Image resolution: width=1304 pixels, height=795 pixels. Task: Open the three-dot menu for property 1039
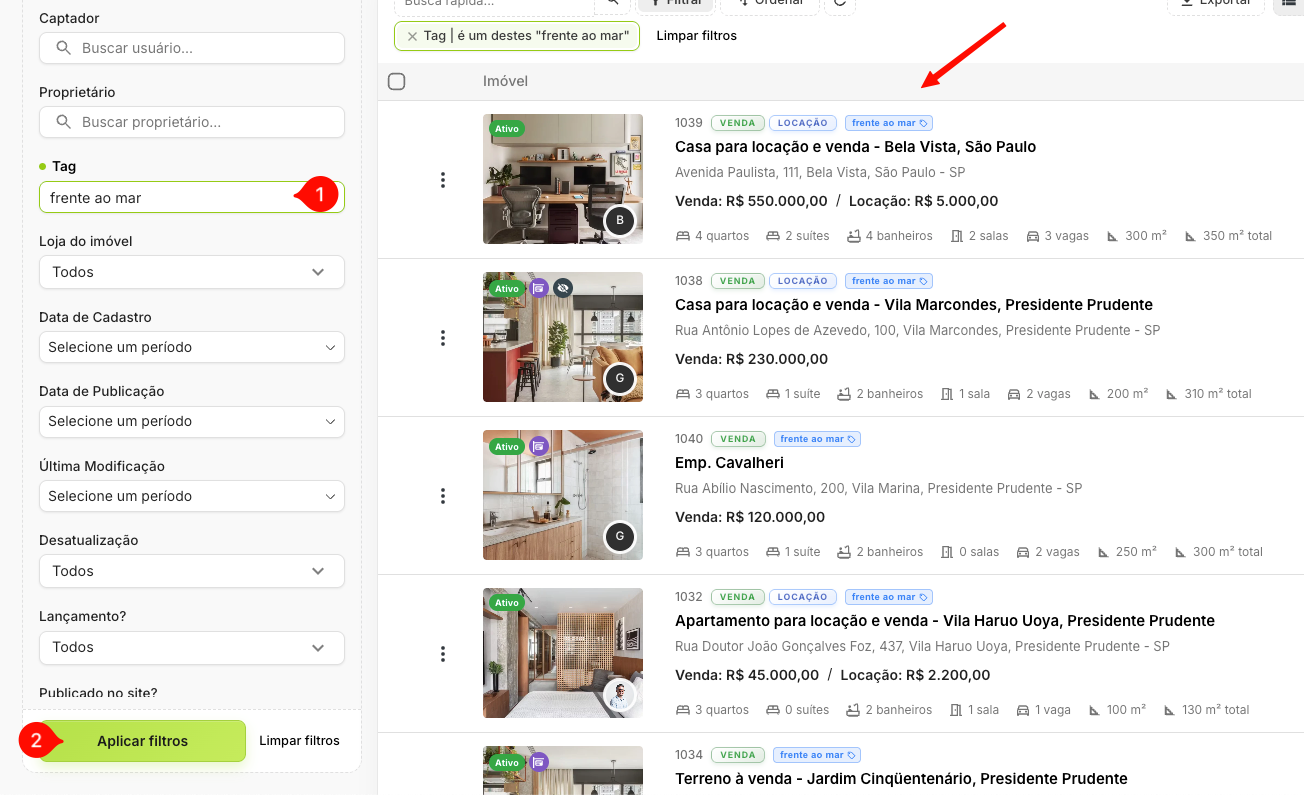(443, 180)
